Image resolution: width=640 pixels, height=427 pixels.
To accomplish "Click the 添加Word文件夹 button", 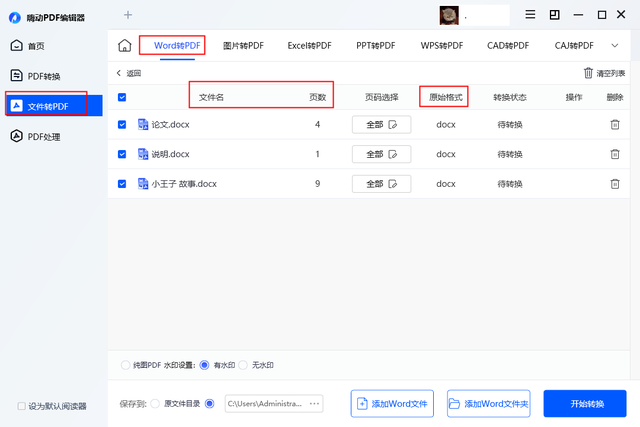I will [489, 404].
